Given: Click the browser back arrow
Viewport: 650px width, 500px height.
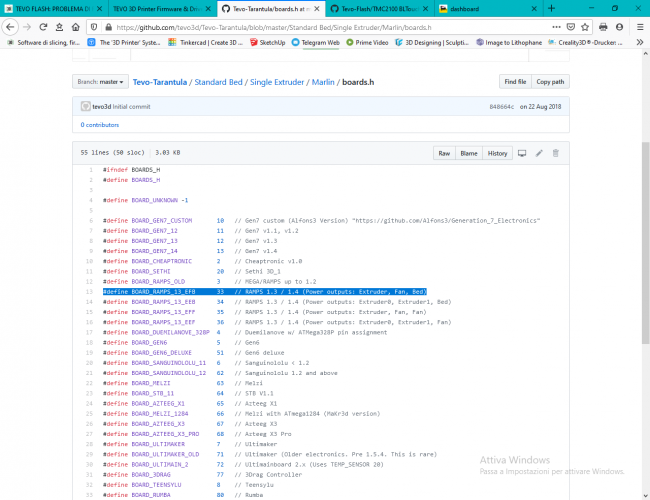Looking at the screenshot, I should (11, 28).
